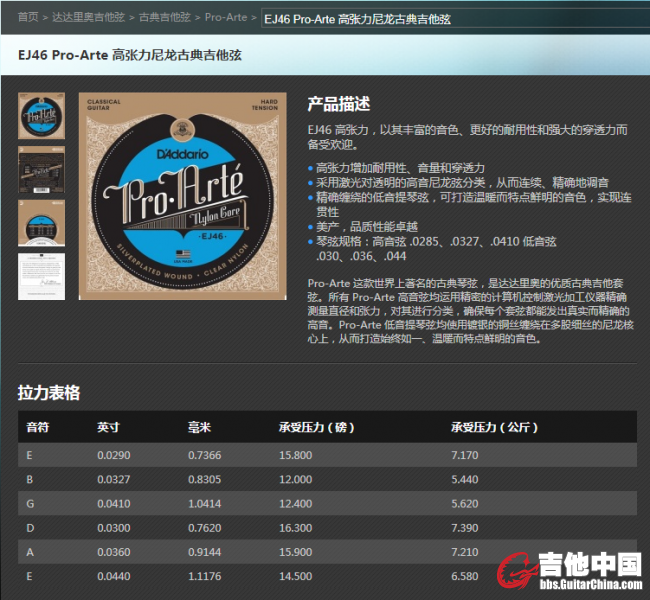
Task: Click kilogram value 6.580
Action: [x=465, y=576]
